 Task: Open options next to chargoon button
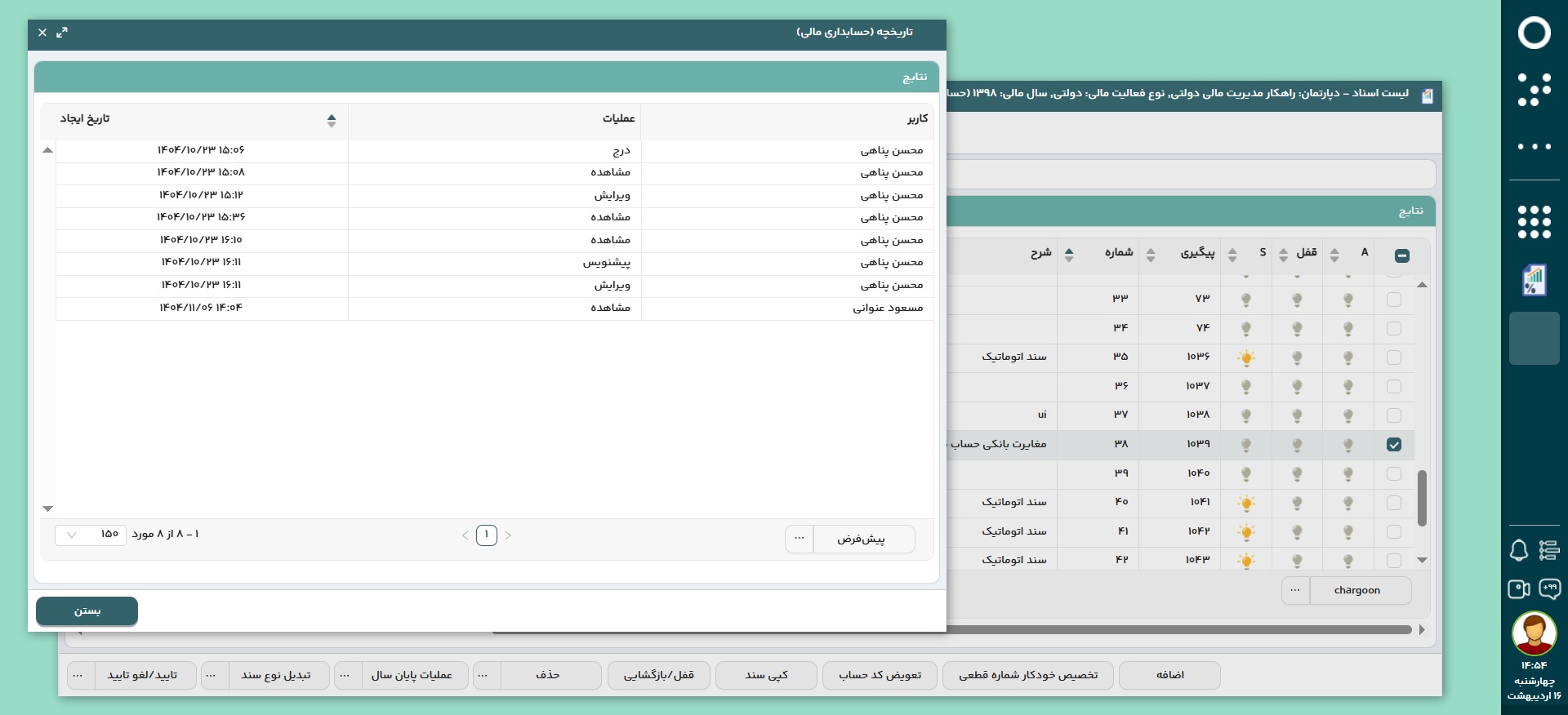(x=1295, y=590)
